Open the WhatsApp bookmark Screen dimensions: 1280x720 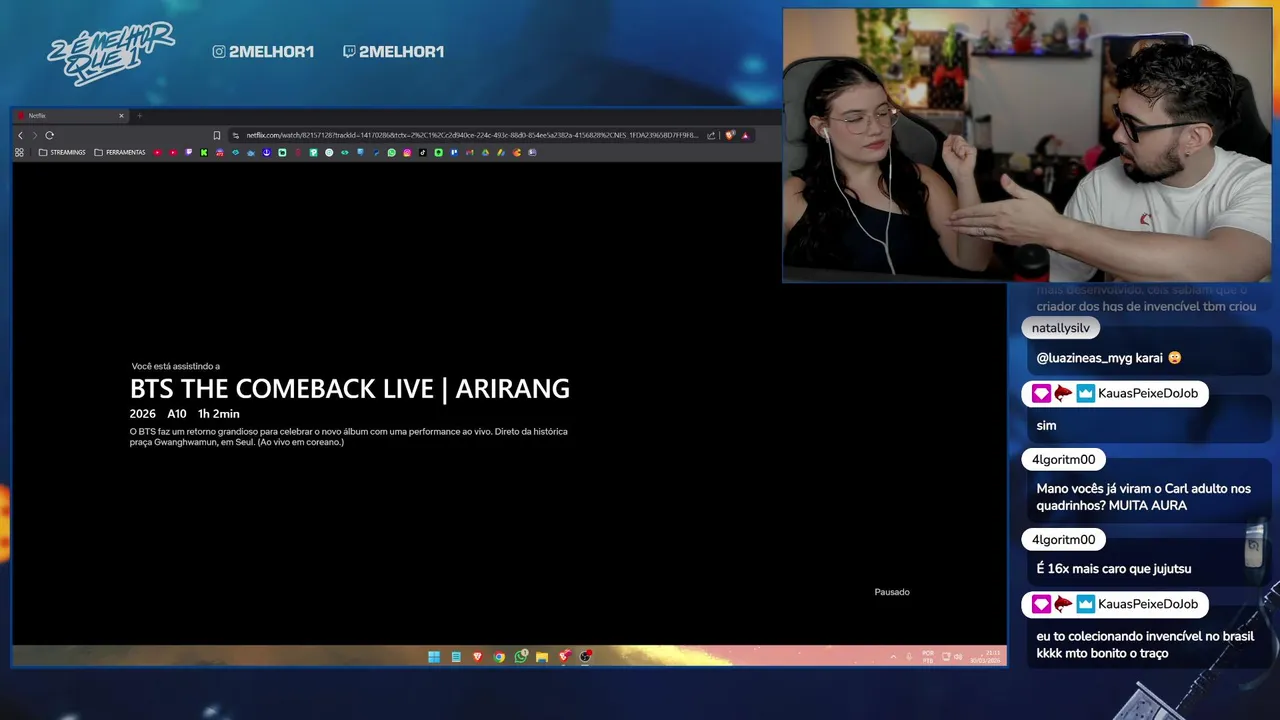[x=391, y=152]
